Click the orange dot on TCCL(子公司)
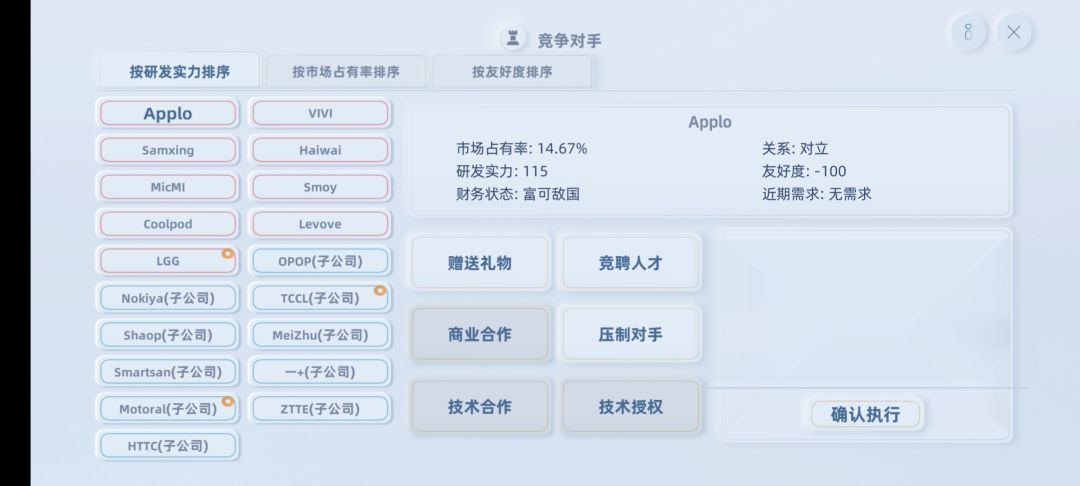This screenshot has width=1080, height=486. tap(380, 291)
